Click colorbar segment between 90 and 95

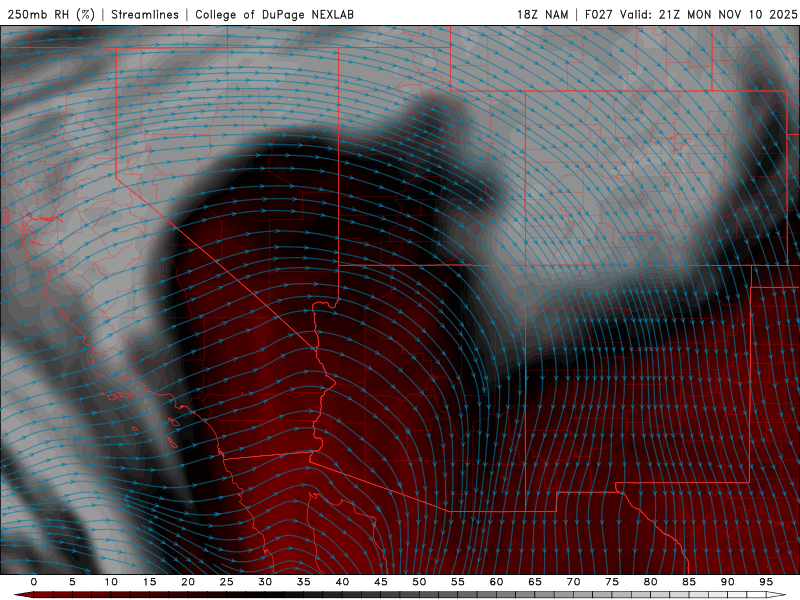(746, 595)
